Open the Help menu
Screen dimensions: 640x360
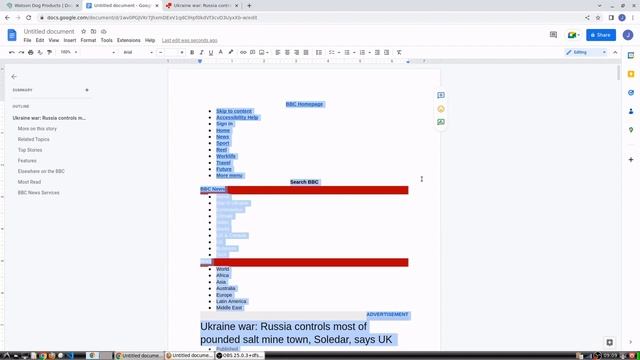[x=150, y=40]
